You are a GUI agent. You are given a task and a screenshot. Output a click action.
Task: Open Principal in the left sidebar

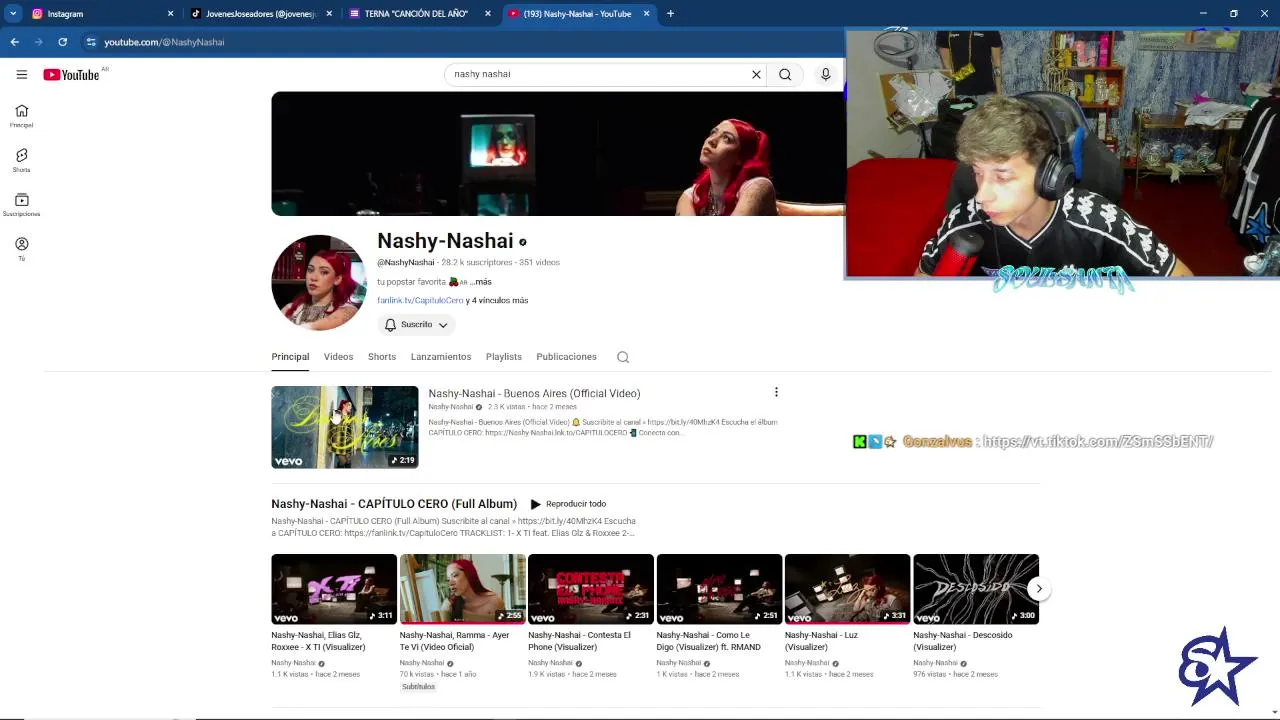pos(21,116)
